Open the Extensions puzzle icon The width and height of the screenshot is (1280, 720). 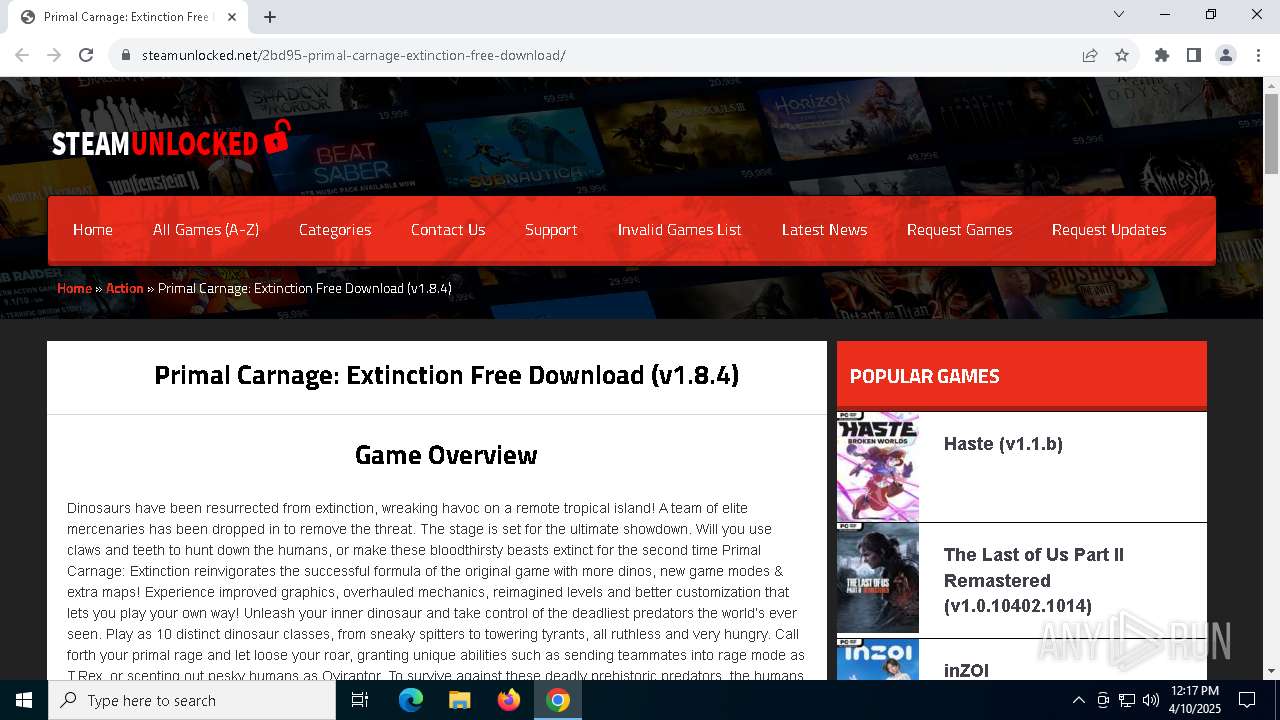pyautogui.click(x=1162, y=55)
